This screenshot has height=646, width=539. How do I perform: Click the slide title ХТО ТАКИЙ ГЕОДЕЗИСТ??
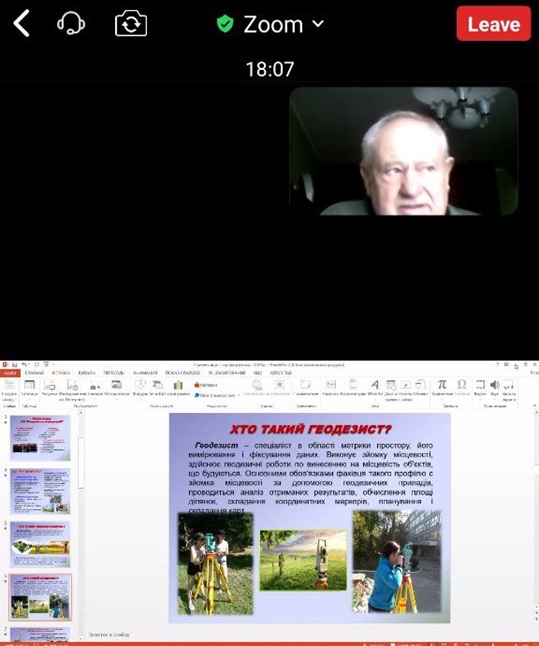(x=310, y=429)
